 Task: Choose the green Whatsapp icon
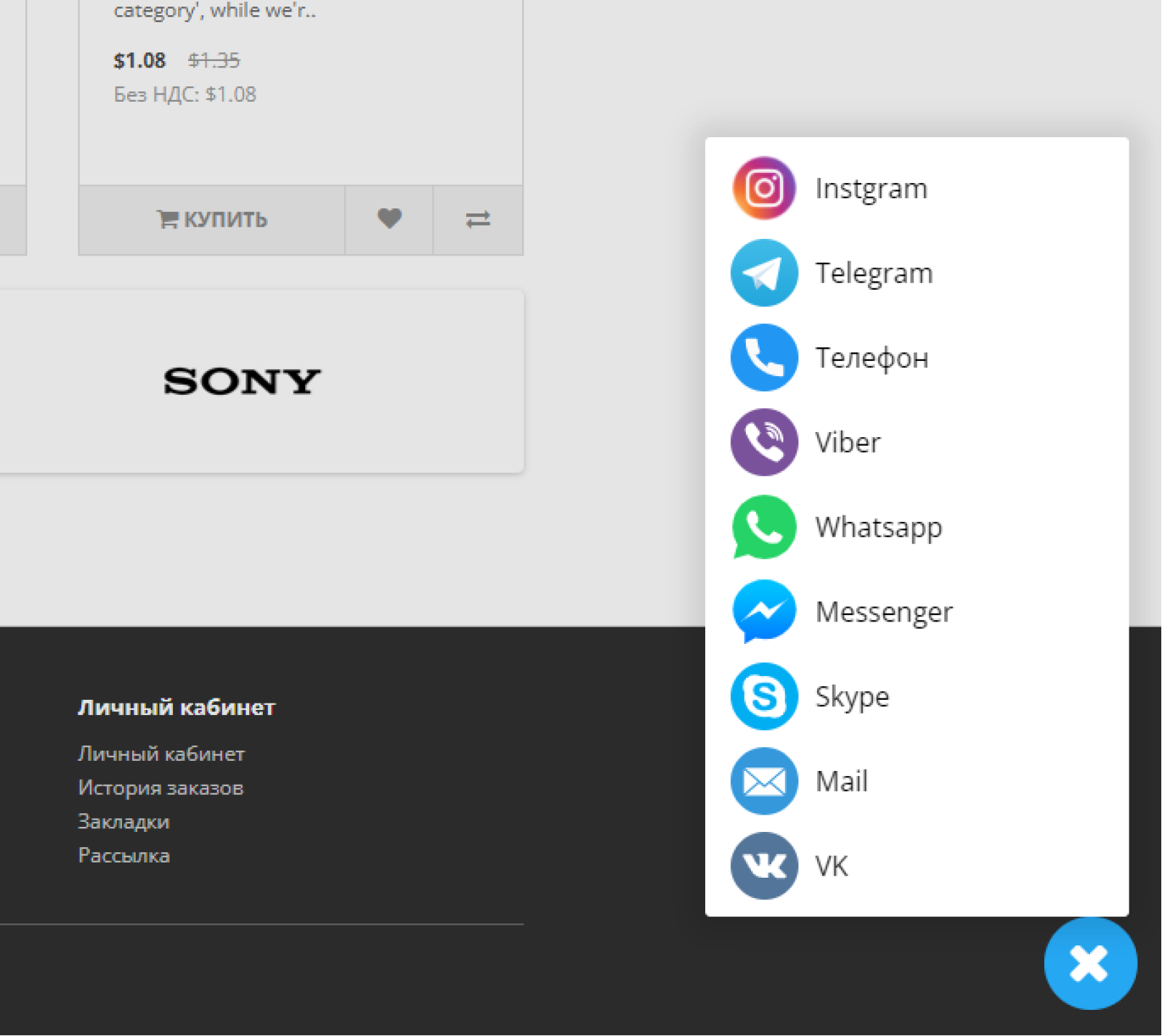[764, 528]
